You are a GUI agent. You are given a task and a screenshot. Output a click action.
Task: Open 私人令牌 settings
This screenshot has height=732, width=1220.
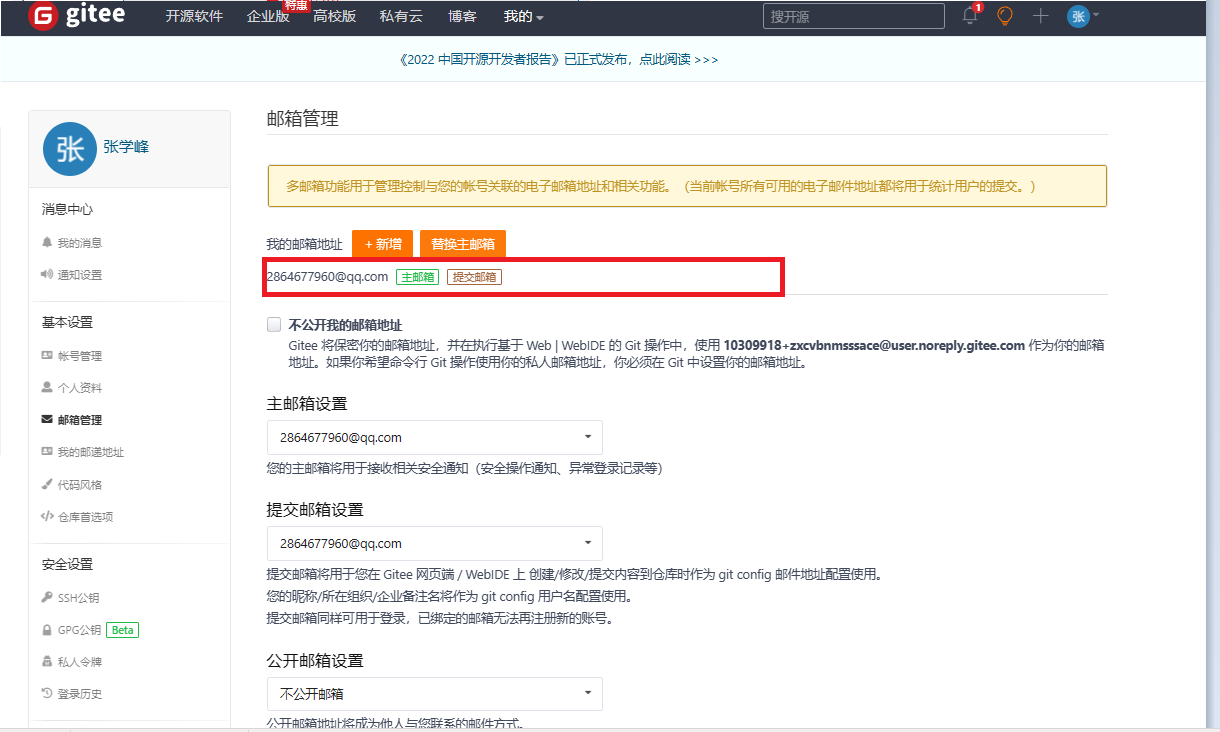pyautogui.click(x=79, y=662)
